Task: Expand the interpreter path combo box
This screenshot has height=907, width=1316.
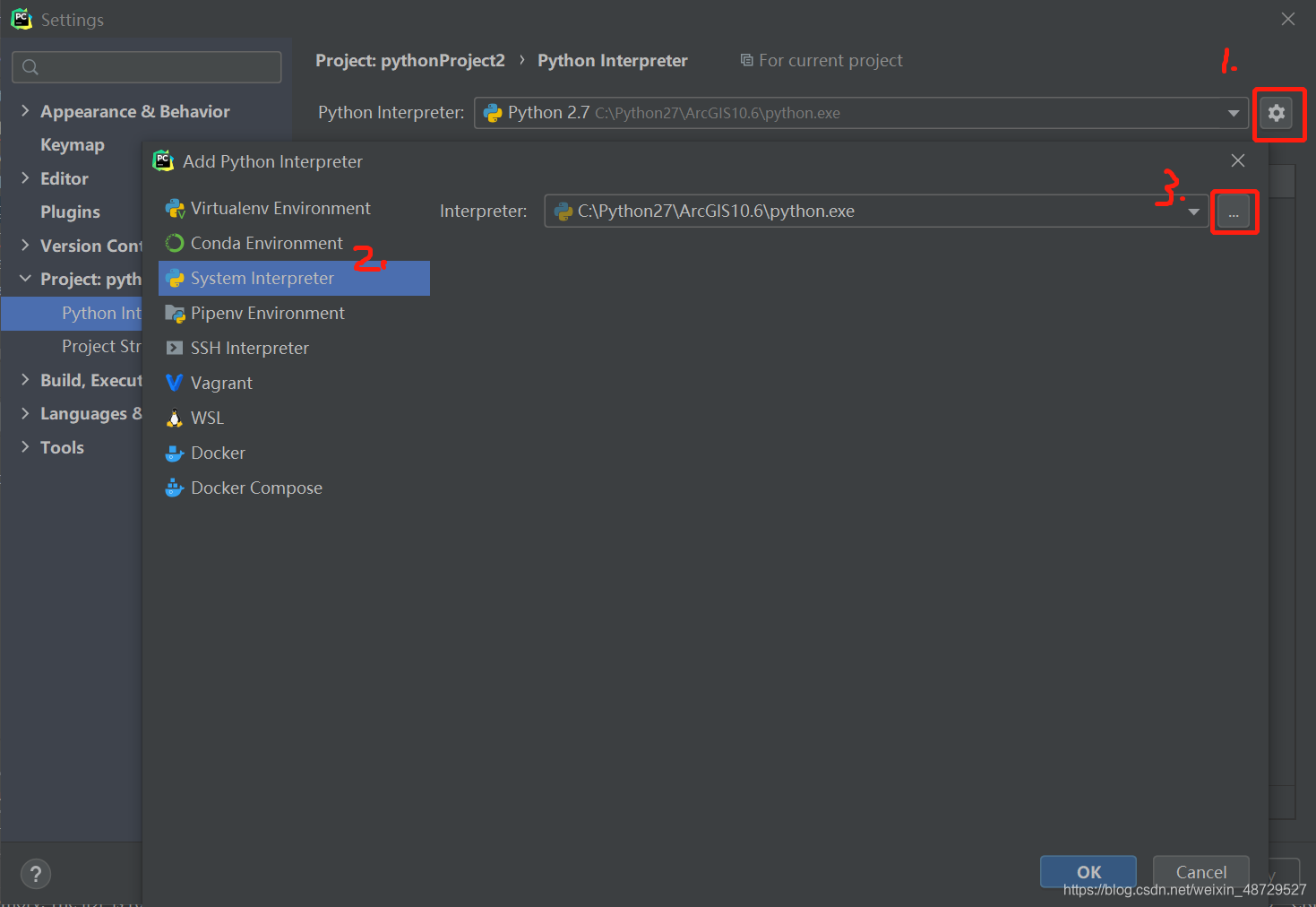Action: (x=1193, y=211)
